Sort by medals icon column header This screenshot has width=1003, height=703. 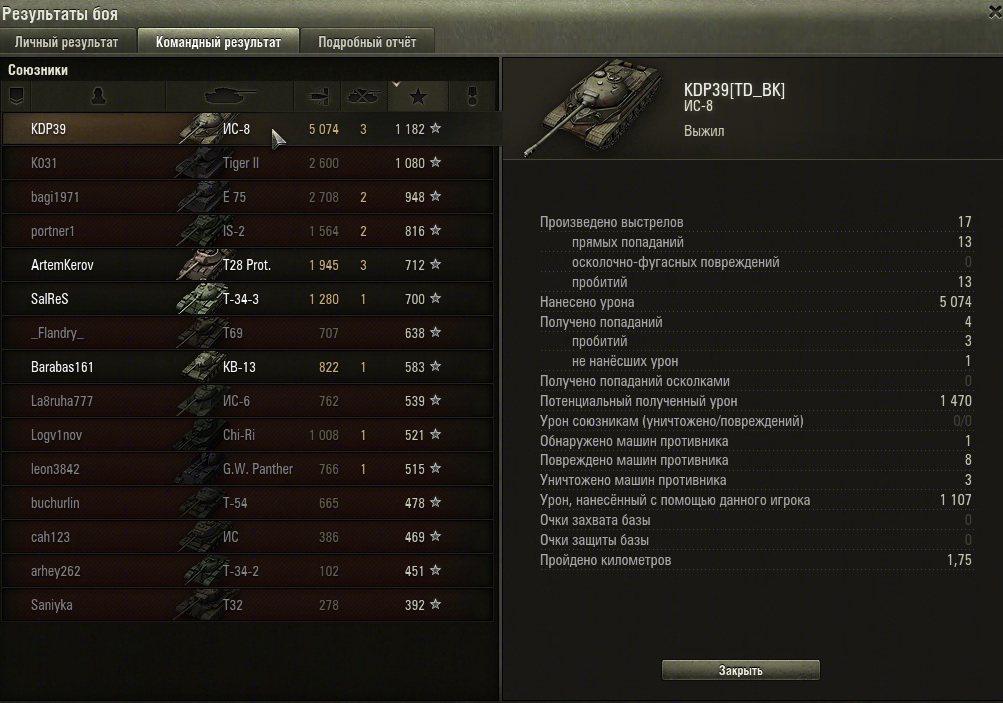click(x=472, y=97)
